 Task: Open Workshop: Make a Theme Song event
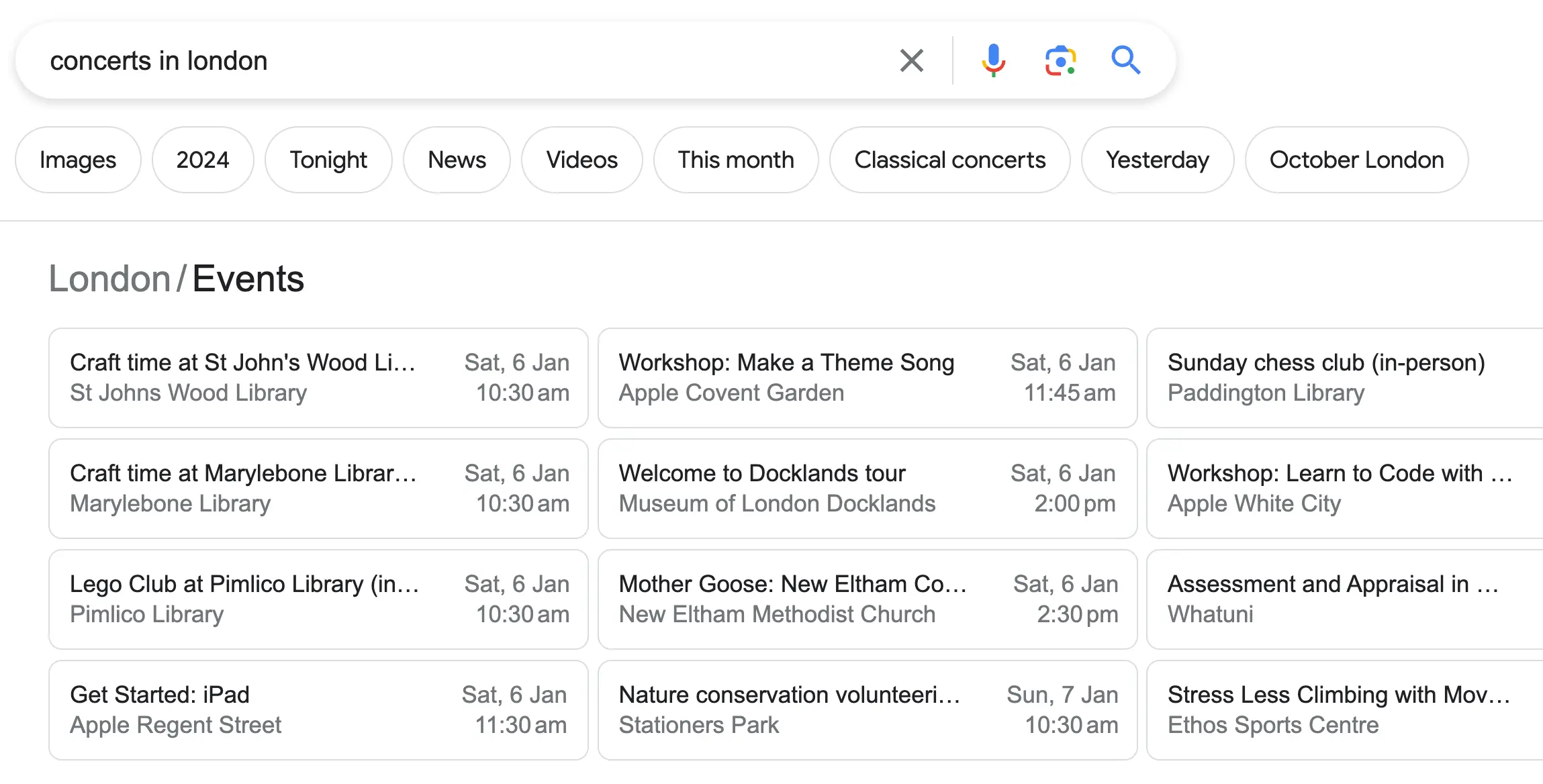tap(867, 377)
